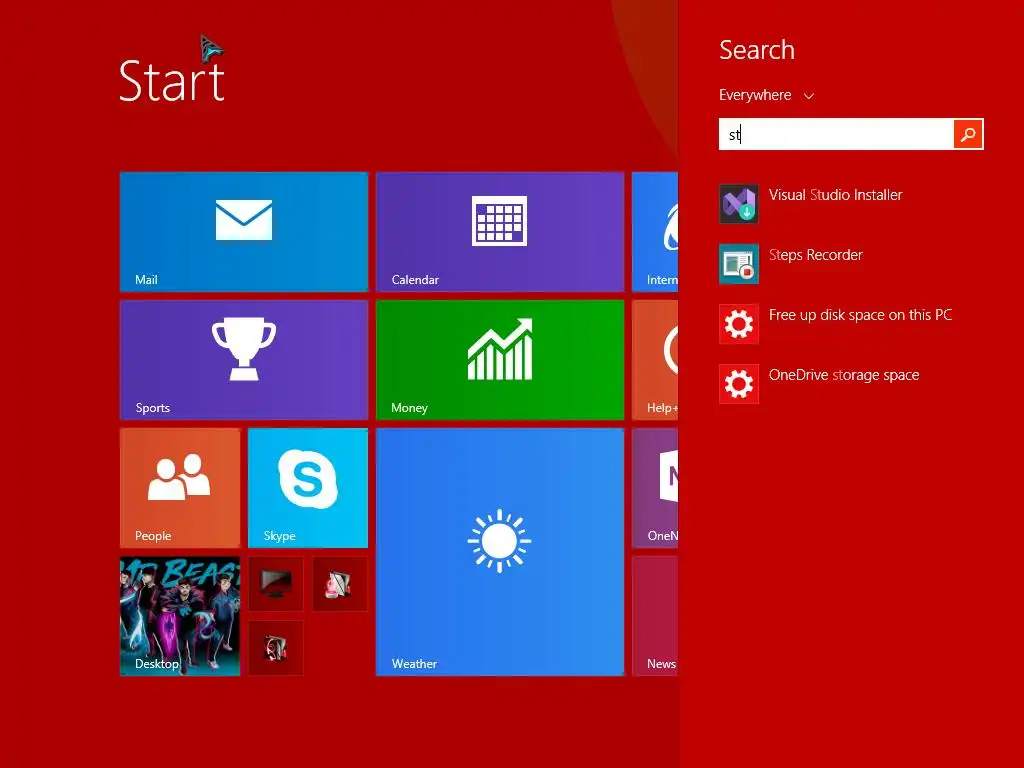Click the Start heading text
The width and height of the screenshot is (1024, 768).
tap(172, 80)
